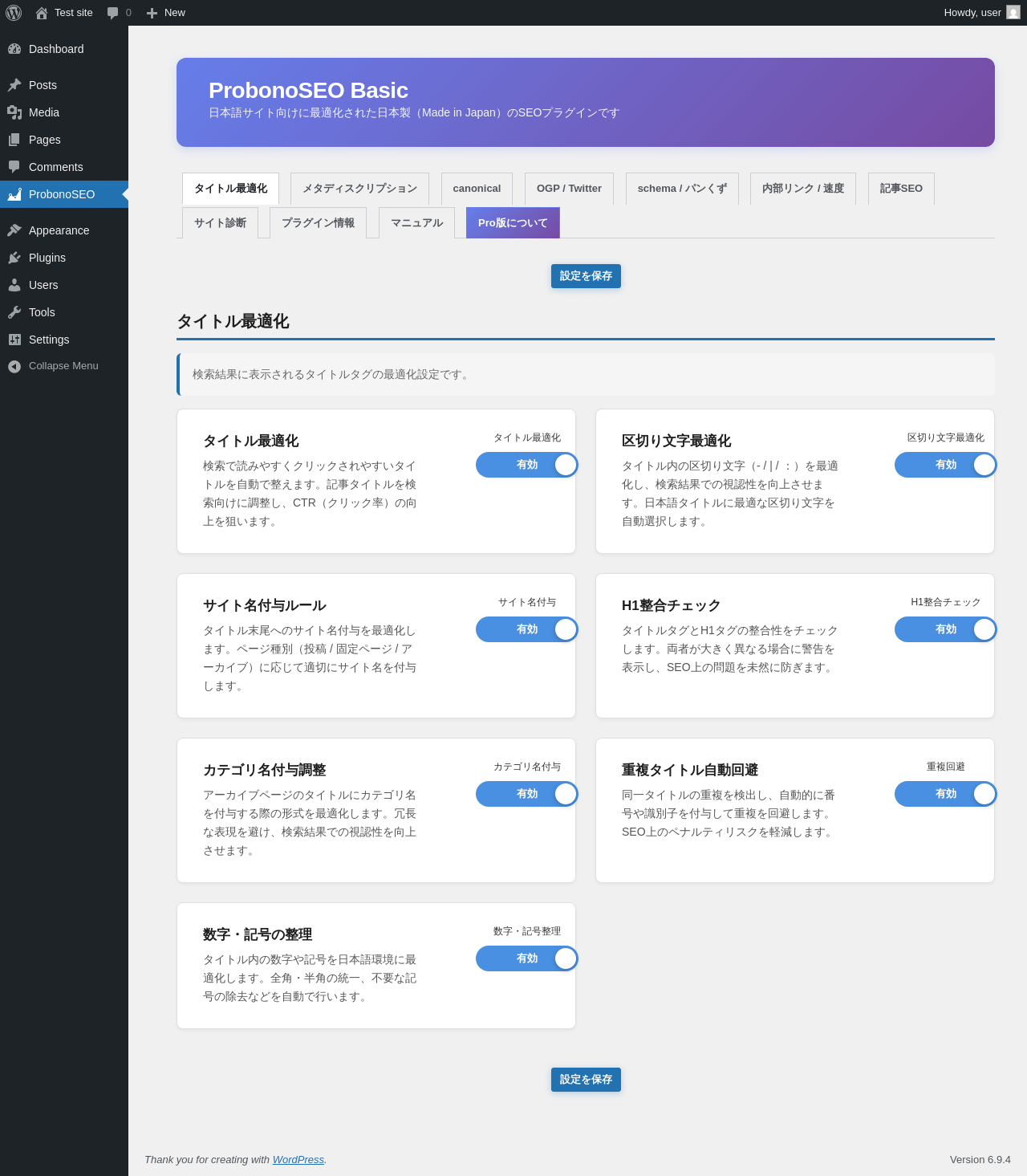This screenshot has height=1176, width=1027.
Task: Click the H1整合チェック card title
Action: click(x=672, y=605)
